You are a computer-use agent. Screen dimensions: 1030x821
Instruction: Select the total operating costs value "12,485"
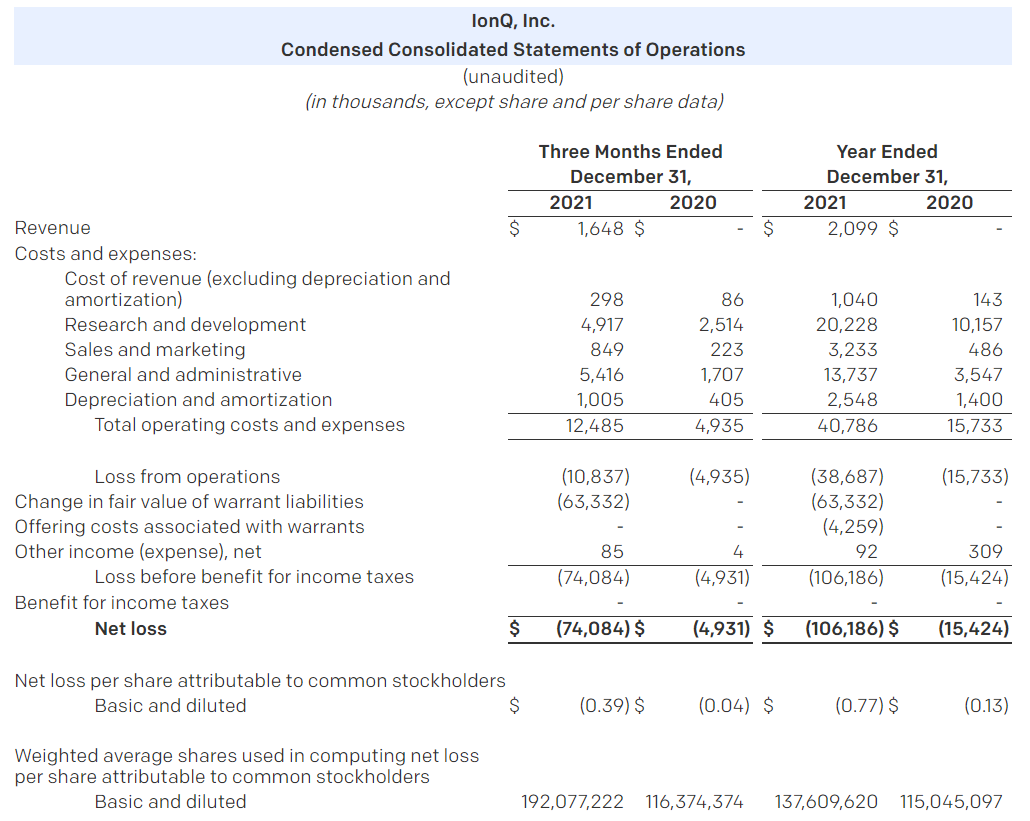point(594,426)
